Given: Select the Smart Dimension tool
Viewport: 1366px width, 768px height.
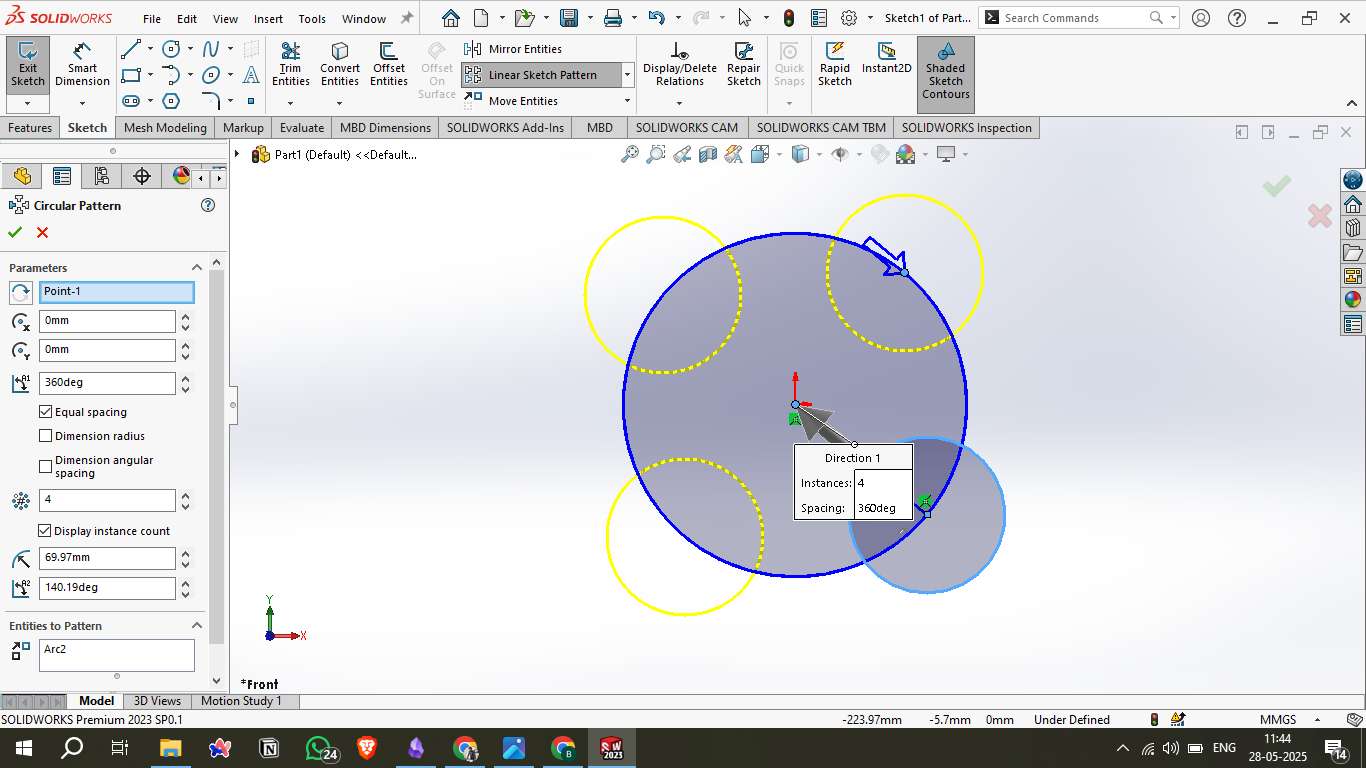Looking at the screenshot, I should (82, 66).
